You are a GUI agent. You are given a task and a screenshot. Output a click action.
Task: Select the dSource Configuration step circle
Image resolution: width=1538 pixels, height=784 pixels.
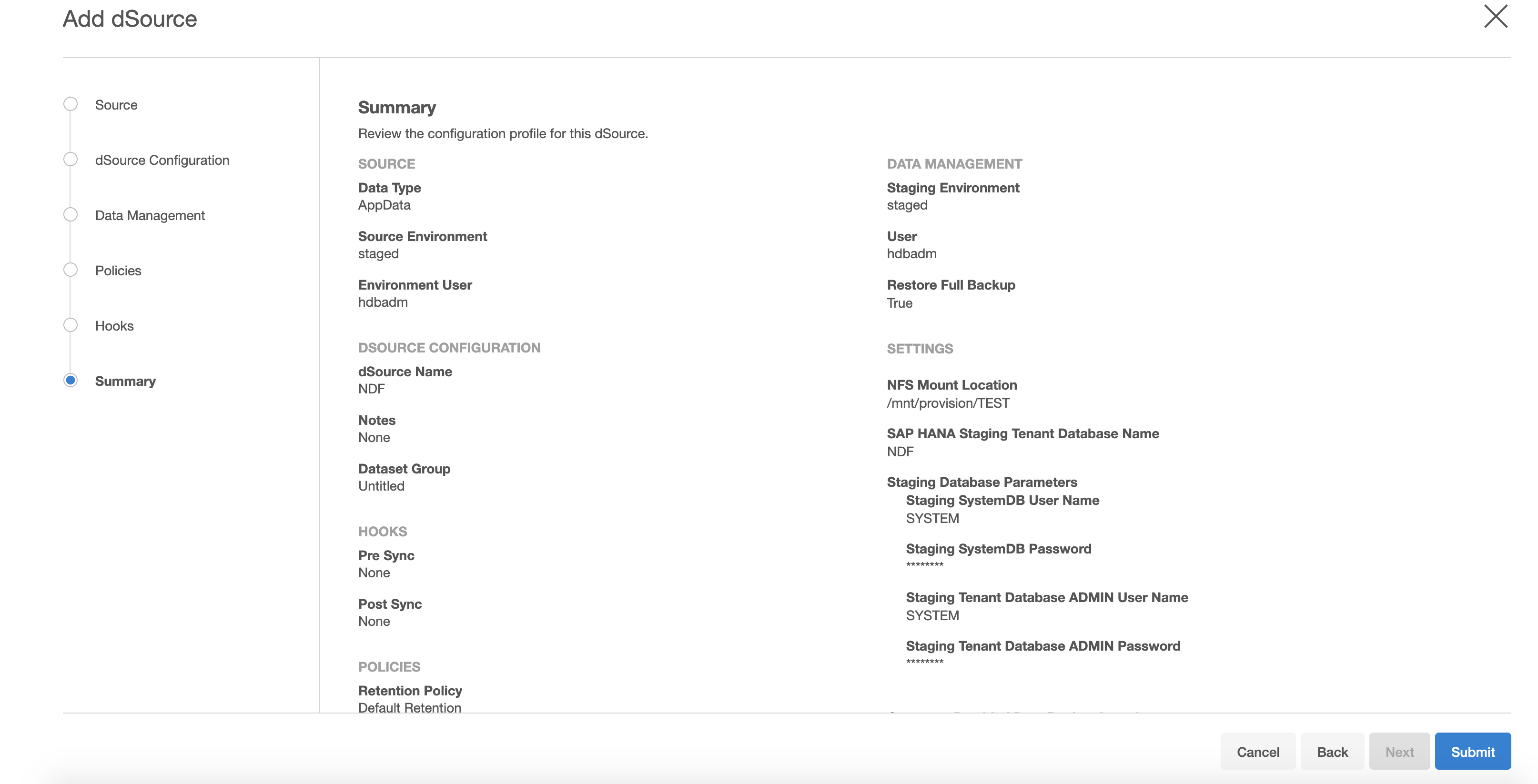[x=71, y=160]
